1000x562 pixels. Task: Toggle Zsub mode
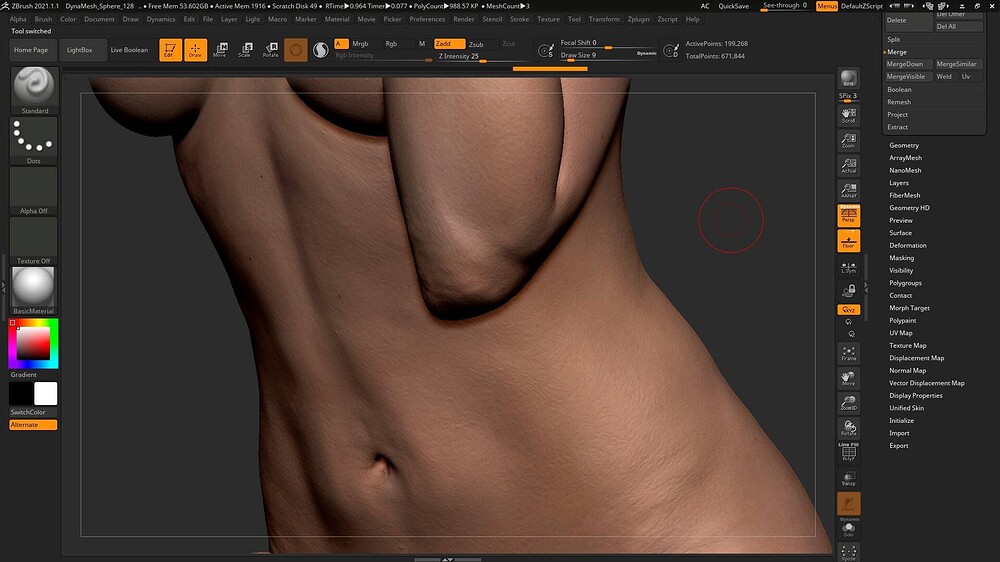pos(476,44)
